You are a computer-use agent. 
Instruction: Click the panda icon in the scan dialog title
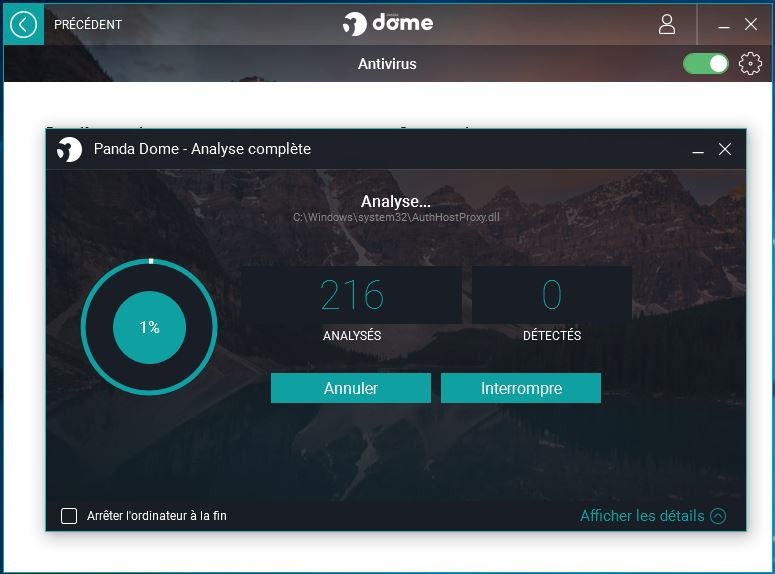coord(69,149)
